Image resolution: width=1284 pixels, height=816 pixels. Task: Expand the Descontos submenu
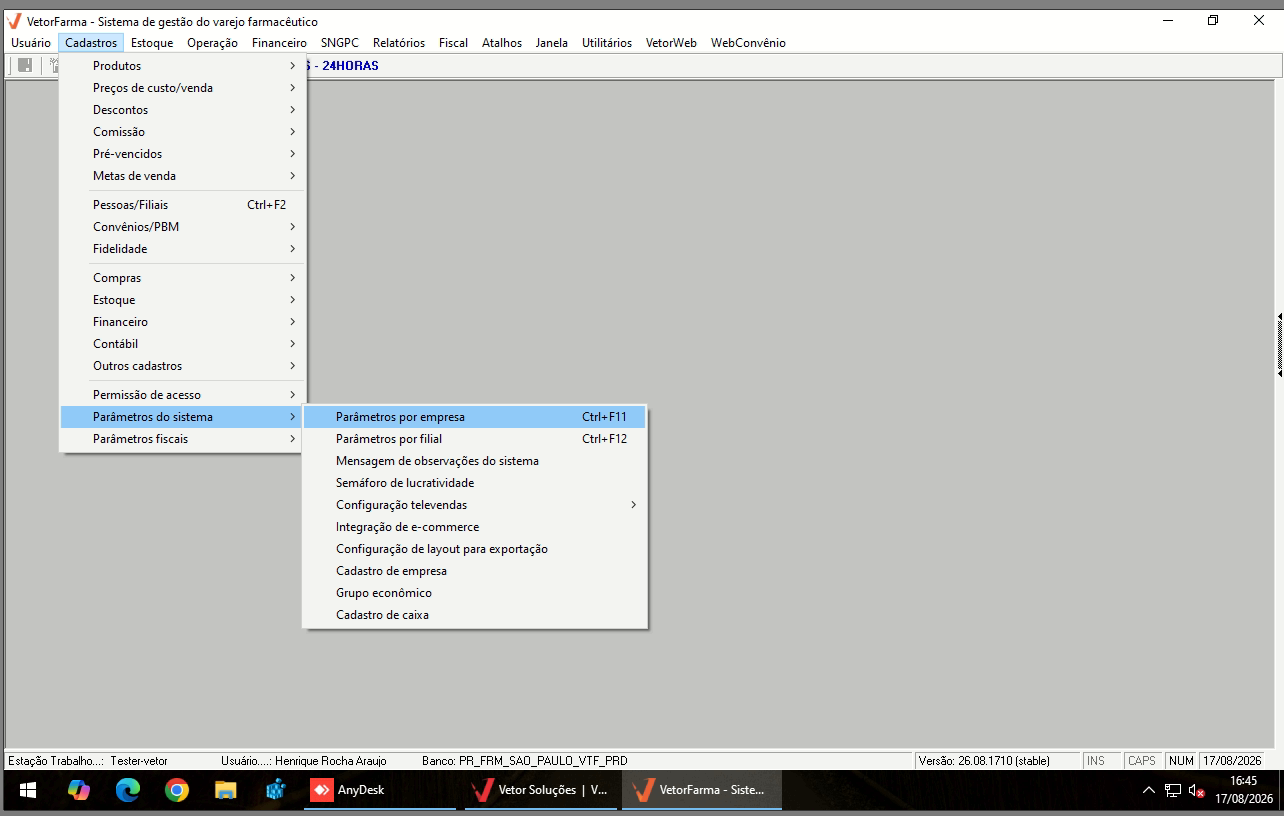(x=184, y=110)
